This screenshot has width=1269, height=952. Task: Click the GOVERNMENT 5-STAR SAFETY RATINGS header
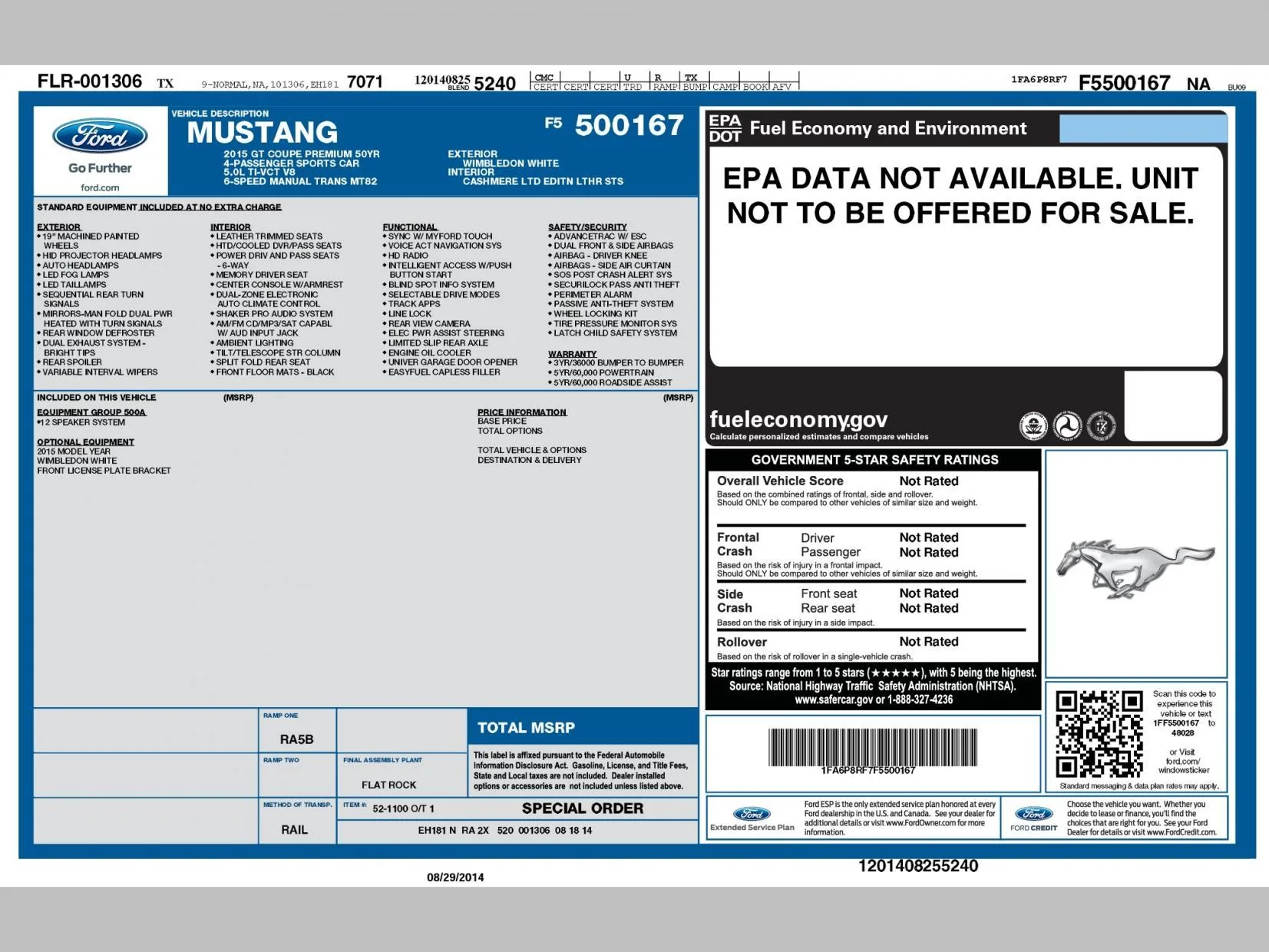click(875, 460)
